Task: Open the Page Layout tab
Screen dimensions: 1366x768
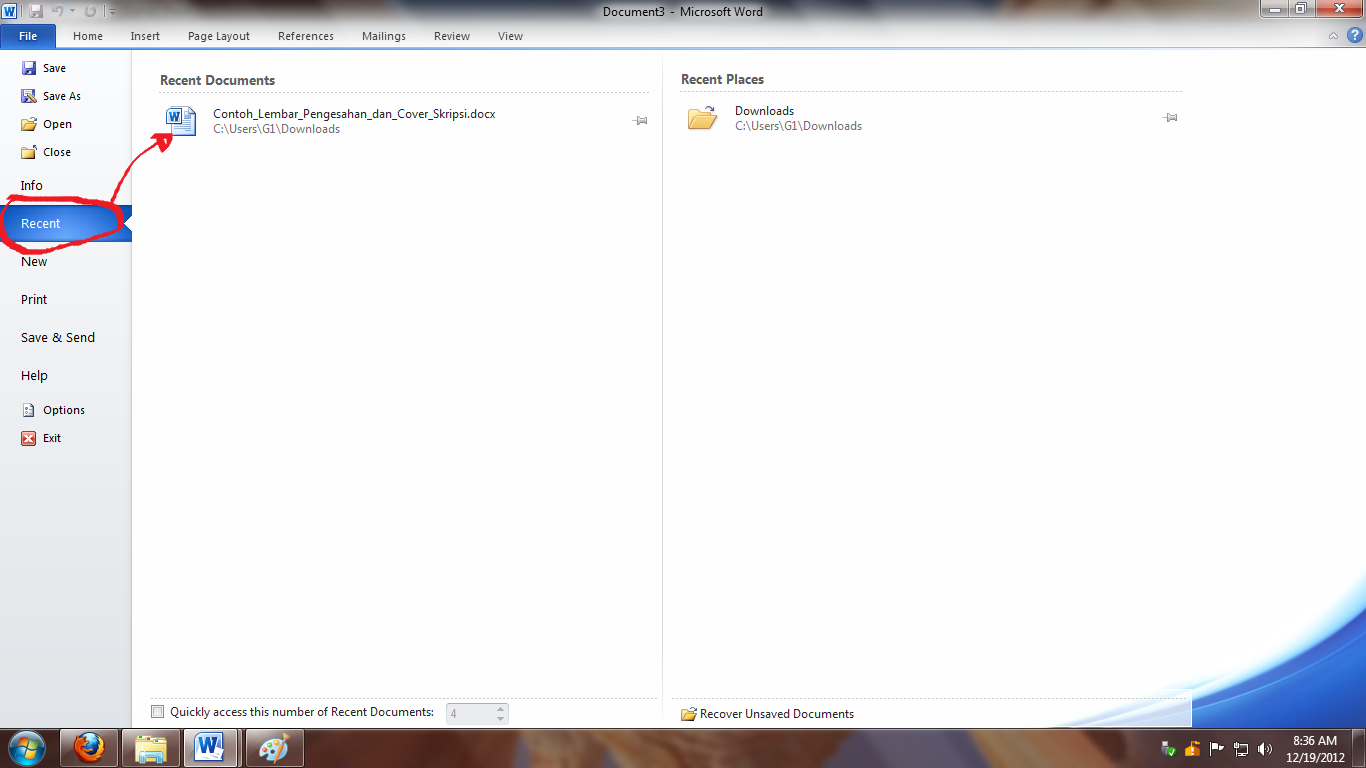Action: [219, 36]
